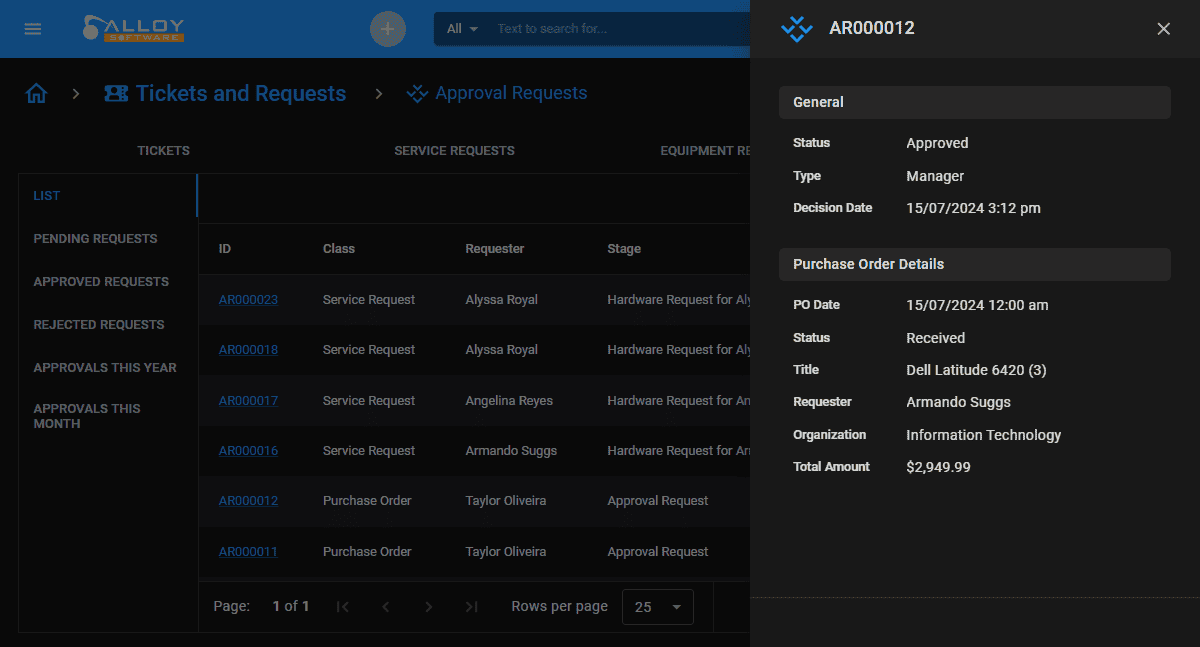Click requester Angelina Reyes cell
The image size is (1200, 647).
tap(509, 400)
